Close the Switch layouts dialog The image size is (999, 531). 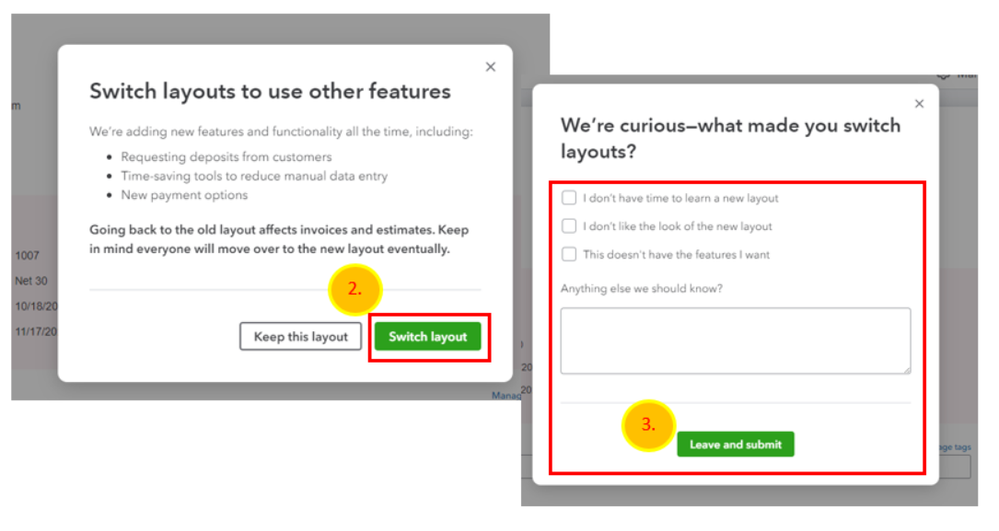490,67
